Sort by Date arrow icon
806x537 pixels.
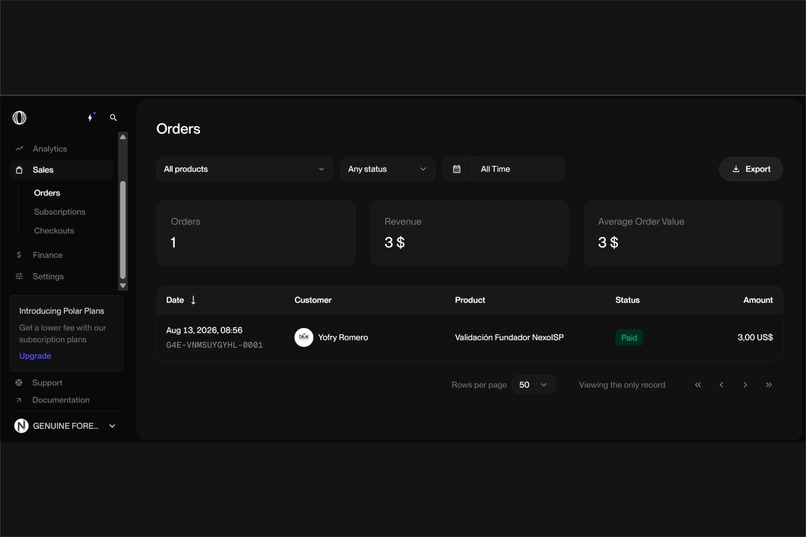(x=193, y=300)
